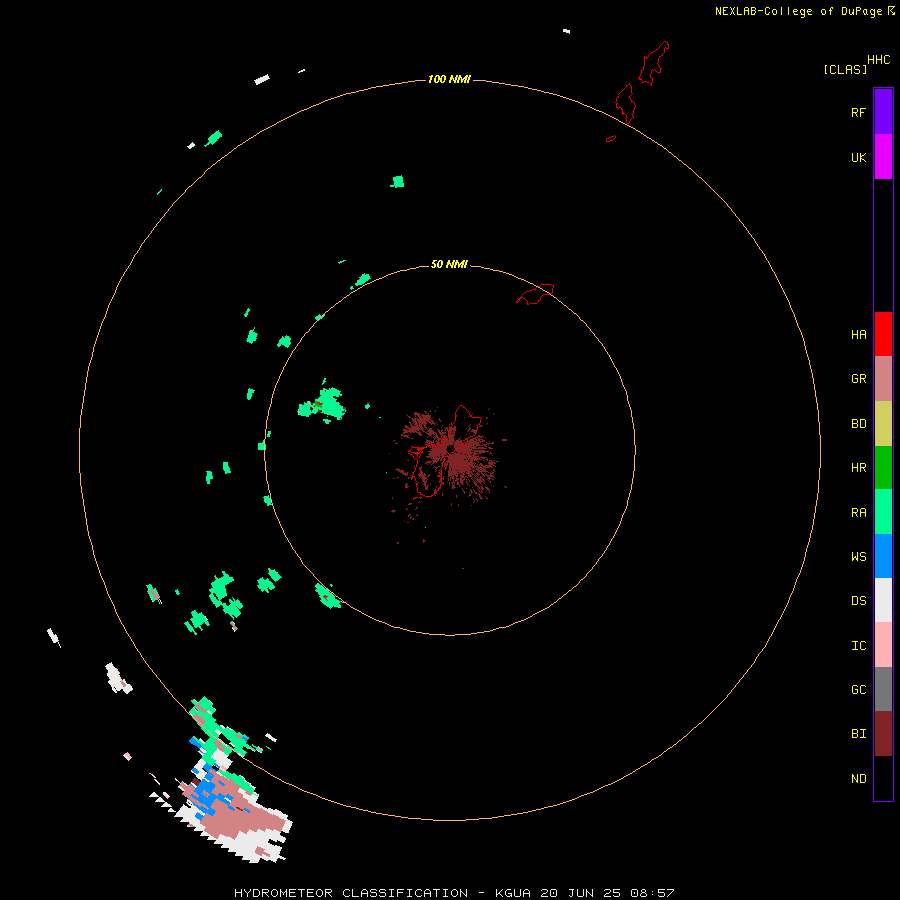
Task: Click the 100 NMI range ring label
Action: (449, 79)
